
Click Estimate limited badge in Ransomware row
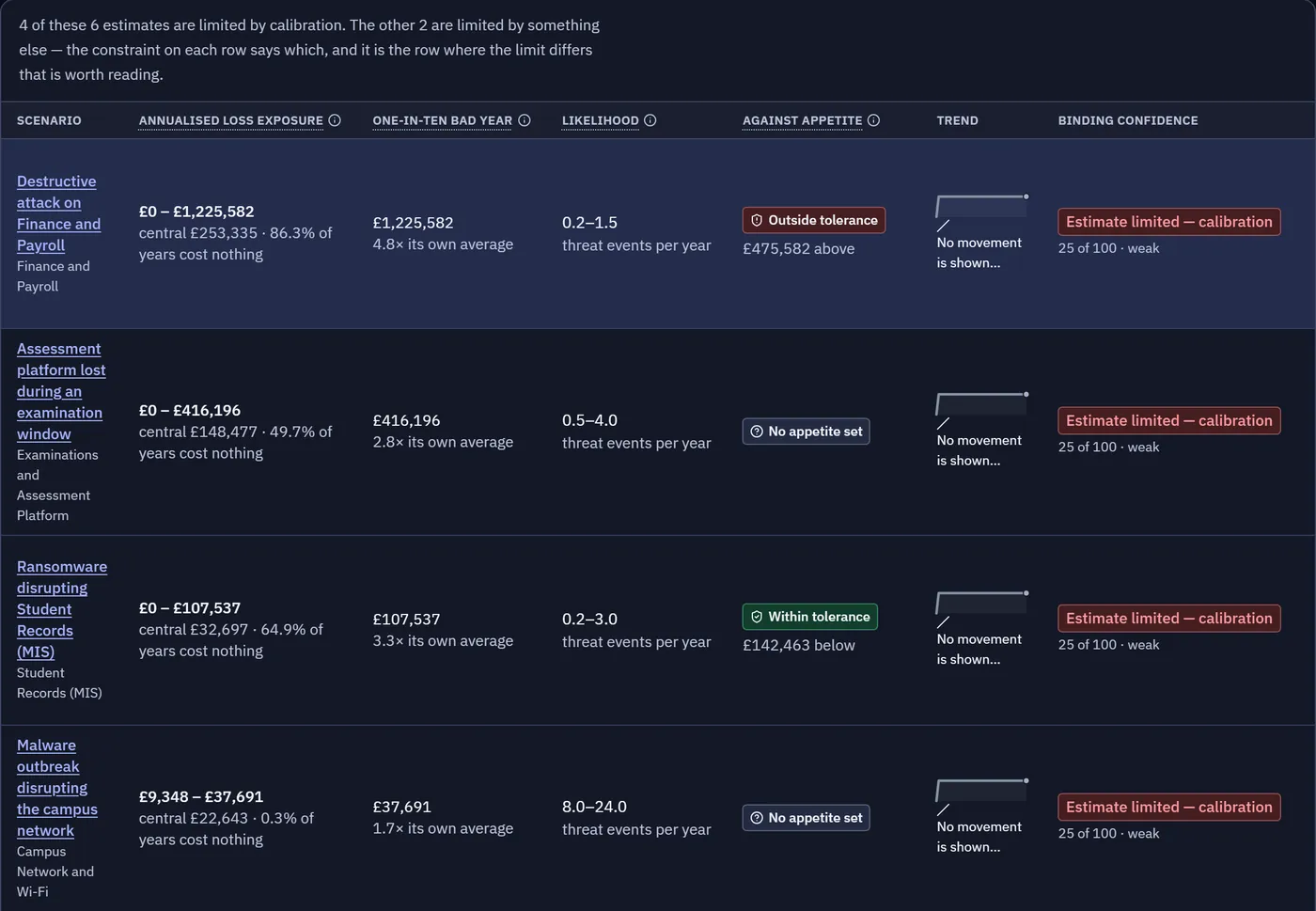(x=1169, y=618)
